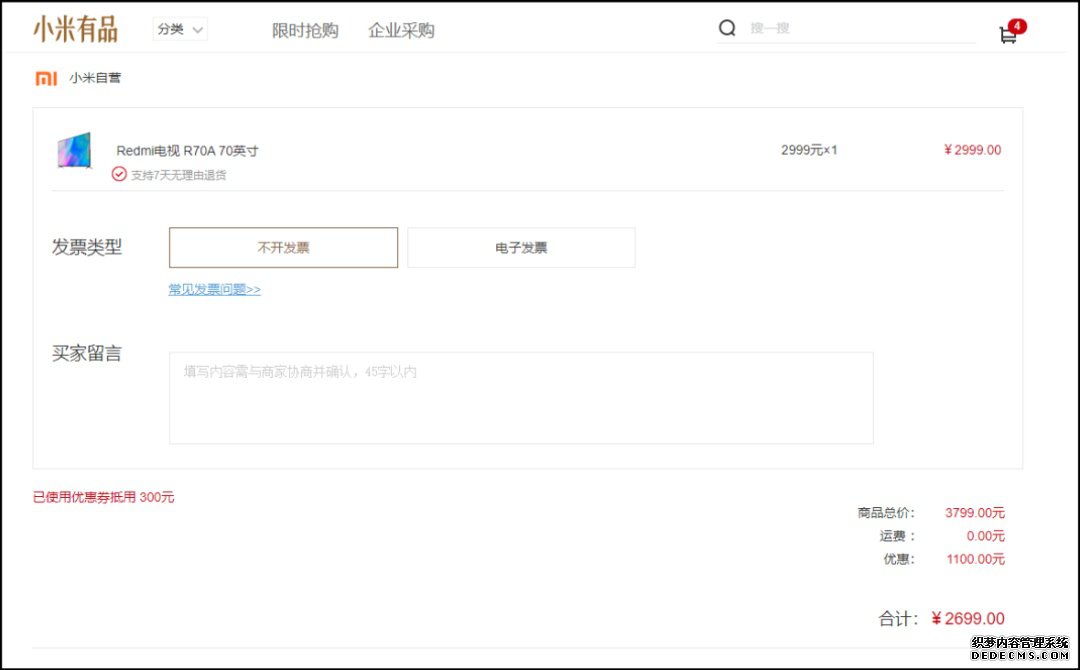The height and width of the screenshot is (670, 1080).
Task: Select the 不开发票 invoice option
Action: point(283,247)
